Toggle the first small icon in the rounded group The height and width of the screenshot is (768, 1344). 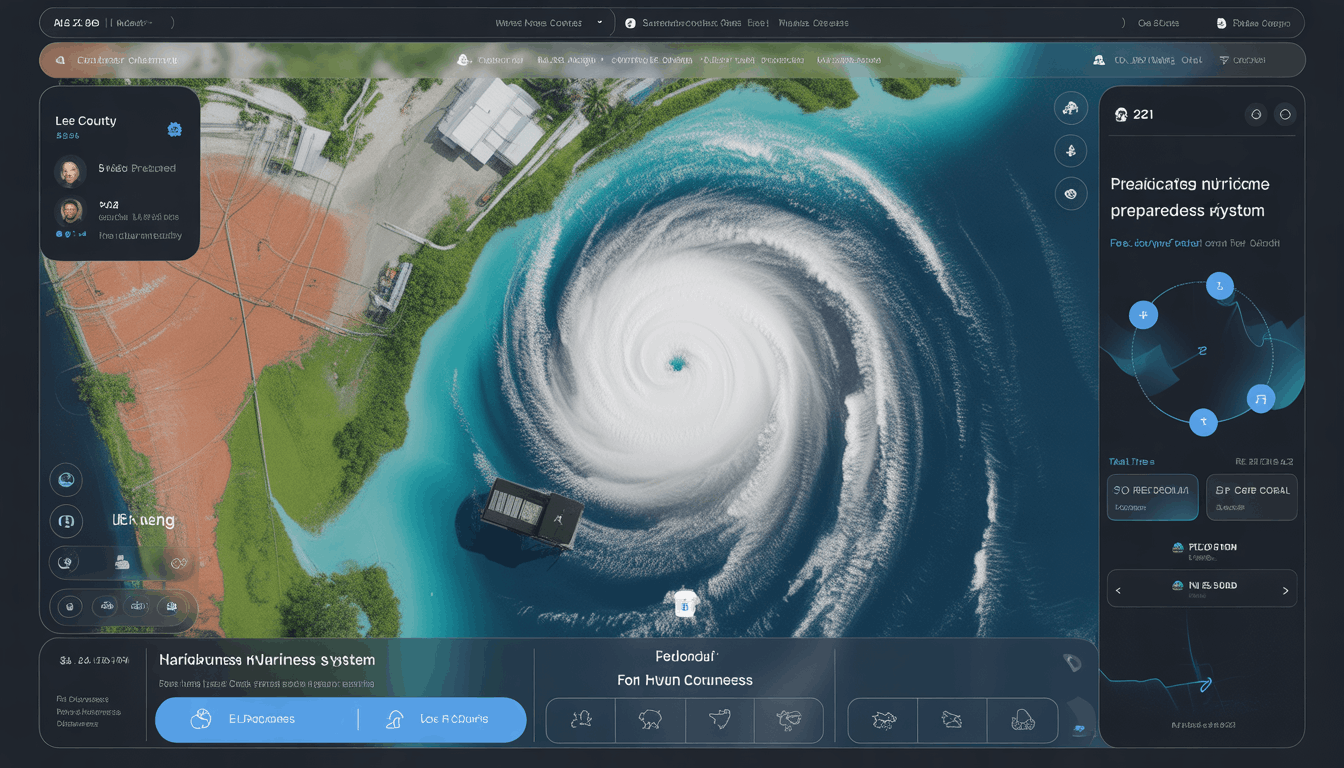click(x=68, y=605)
